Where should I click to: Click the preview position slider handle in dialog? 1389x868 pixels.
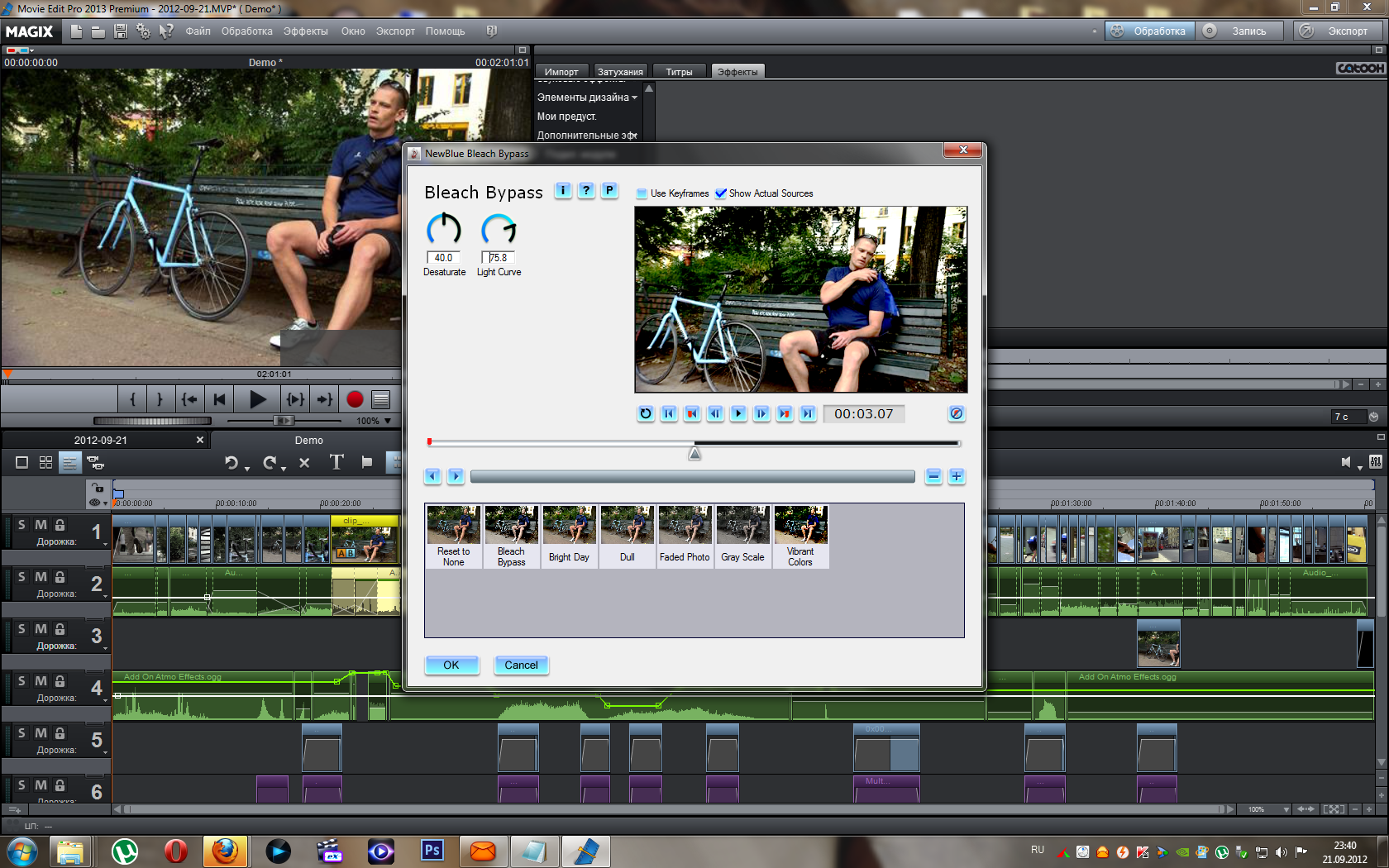695,454
